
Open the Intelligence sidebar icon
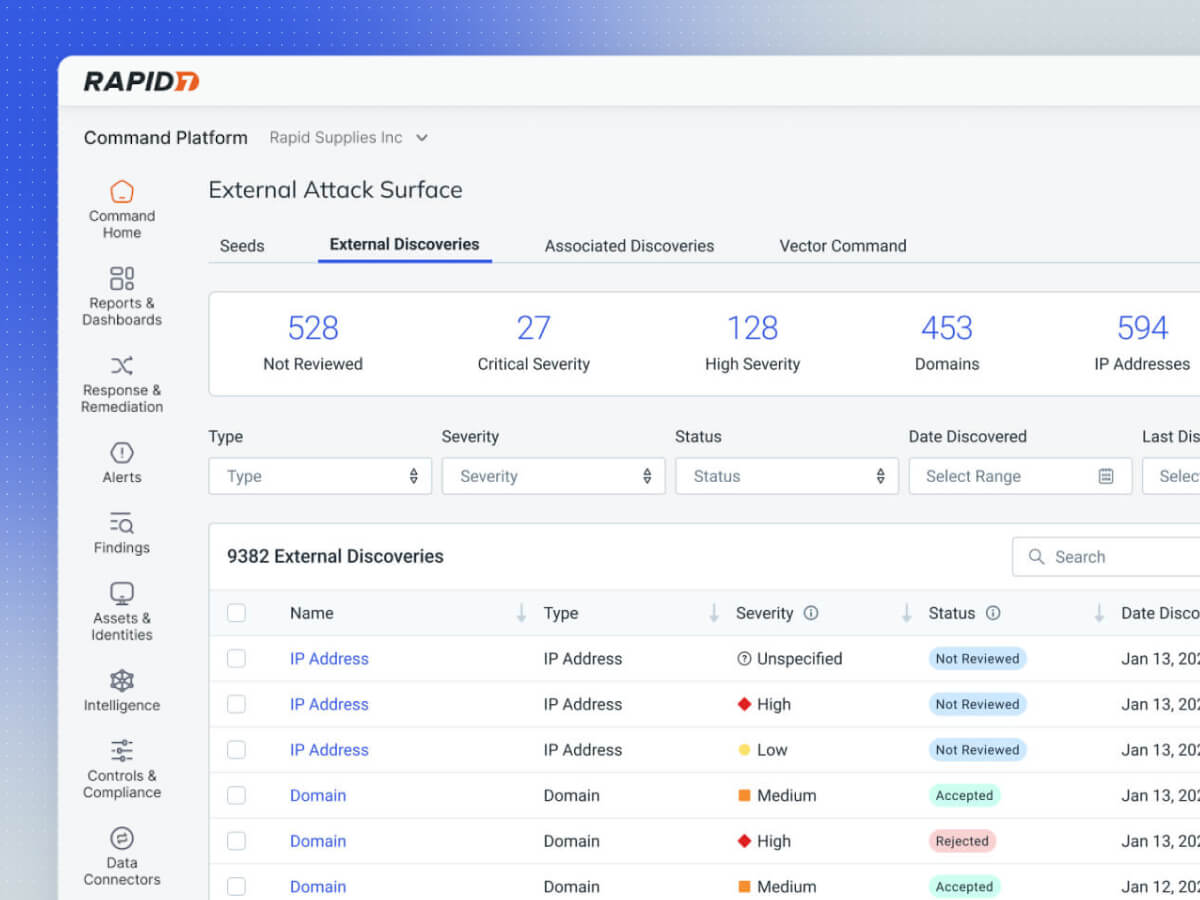click(122, 681)
